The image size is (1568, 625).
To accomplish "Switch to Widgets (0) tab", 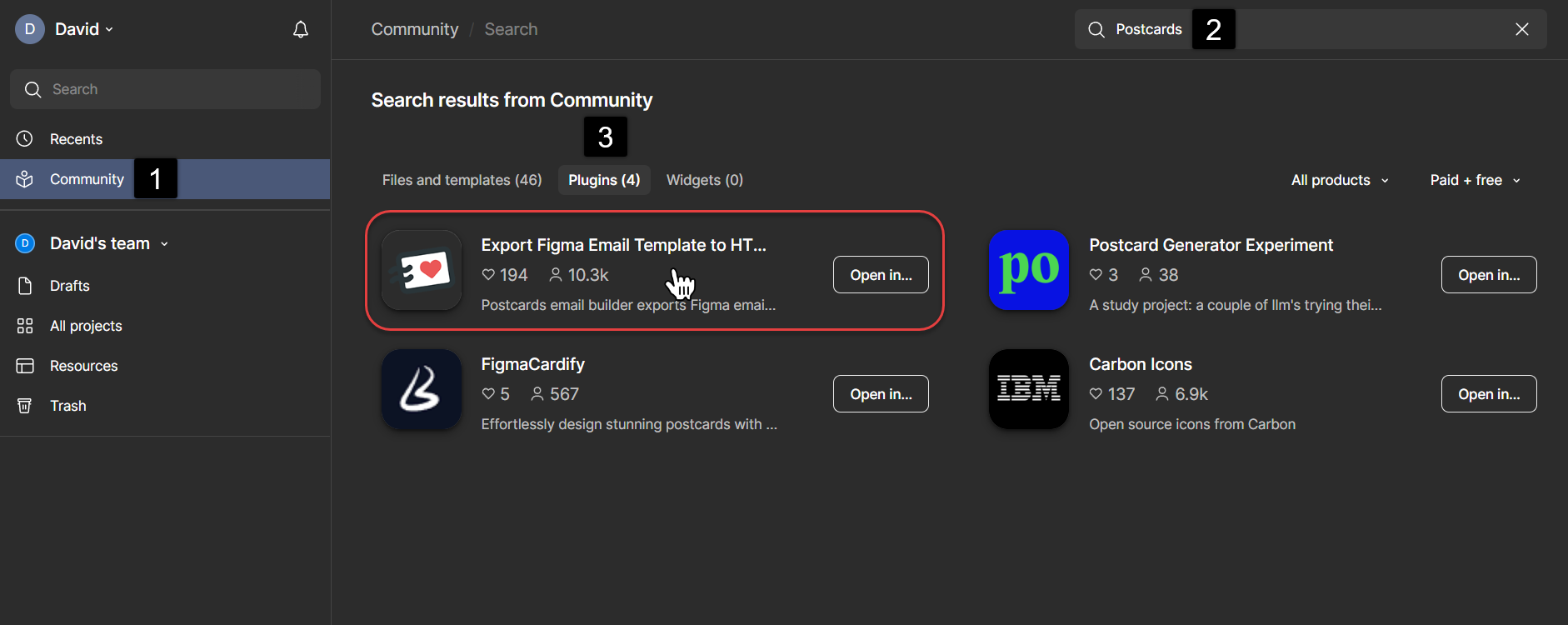I will coord(705,180).
